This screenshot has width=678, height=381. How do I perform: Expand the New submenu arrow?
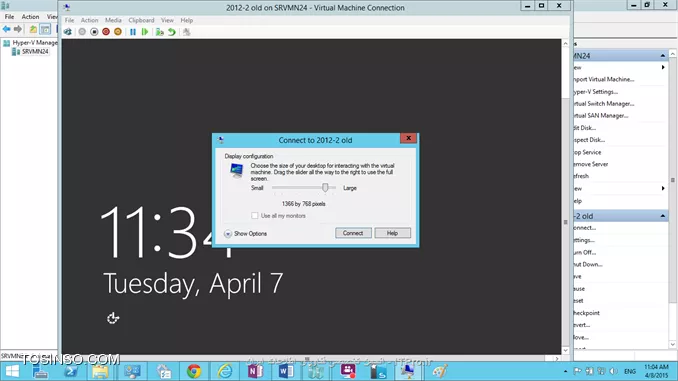pos(663,67)
